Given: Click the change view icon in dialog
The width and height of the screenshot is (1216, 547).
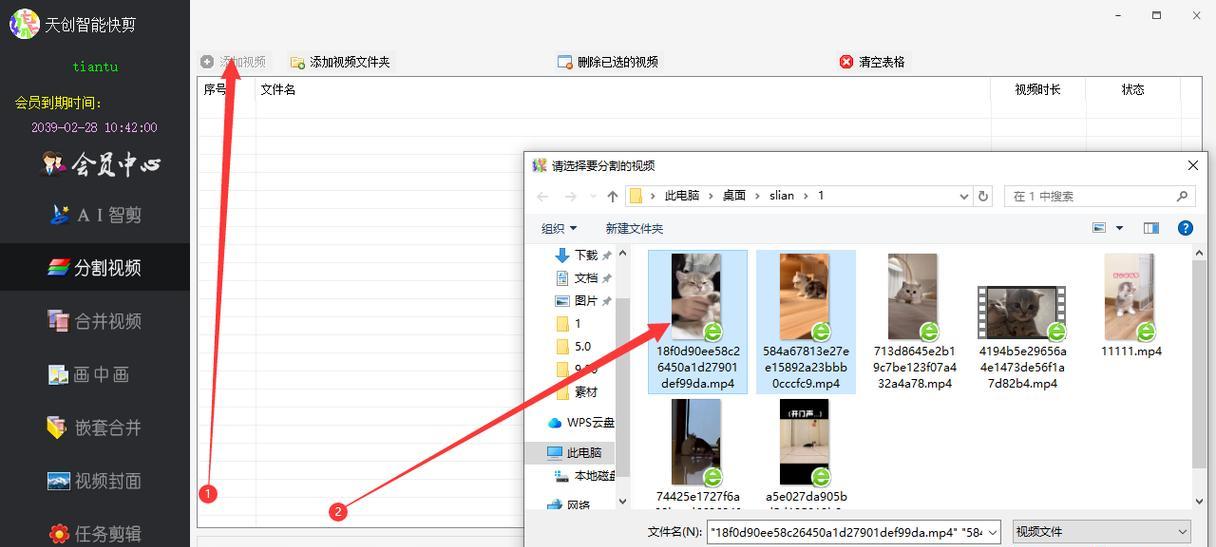Looking at the screenshot, I should (1099, 228).
